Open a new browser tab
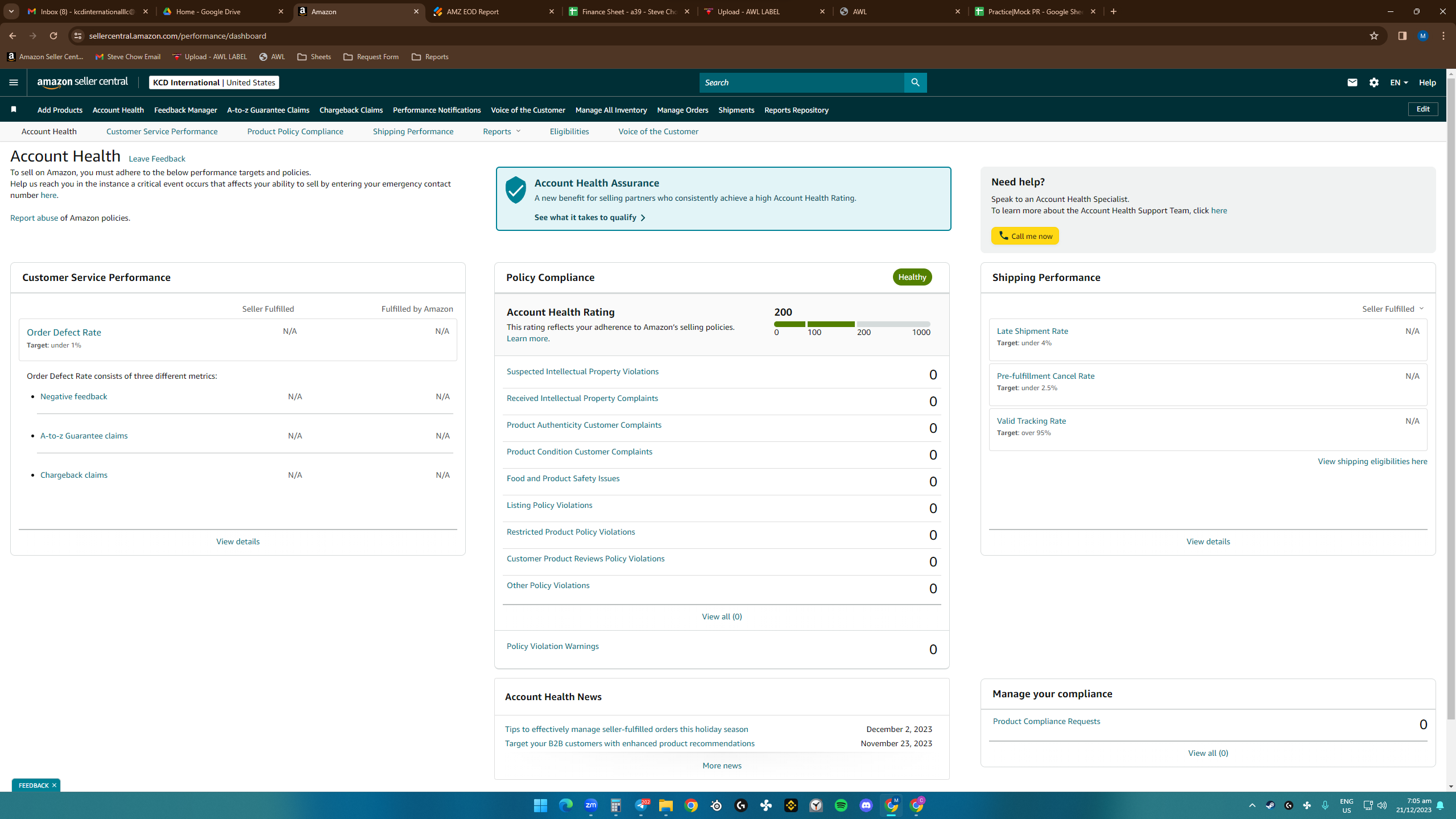1456x819 pixels. (x=1114, y=11)
